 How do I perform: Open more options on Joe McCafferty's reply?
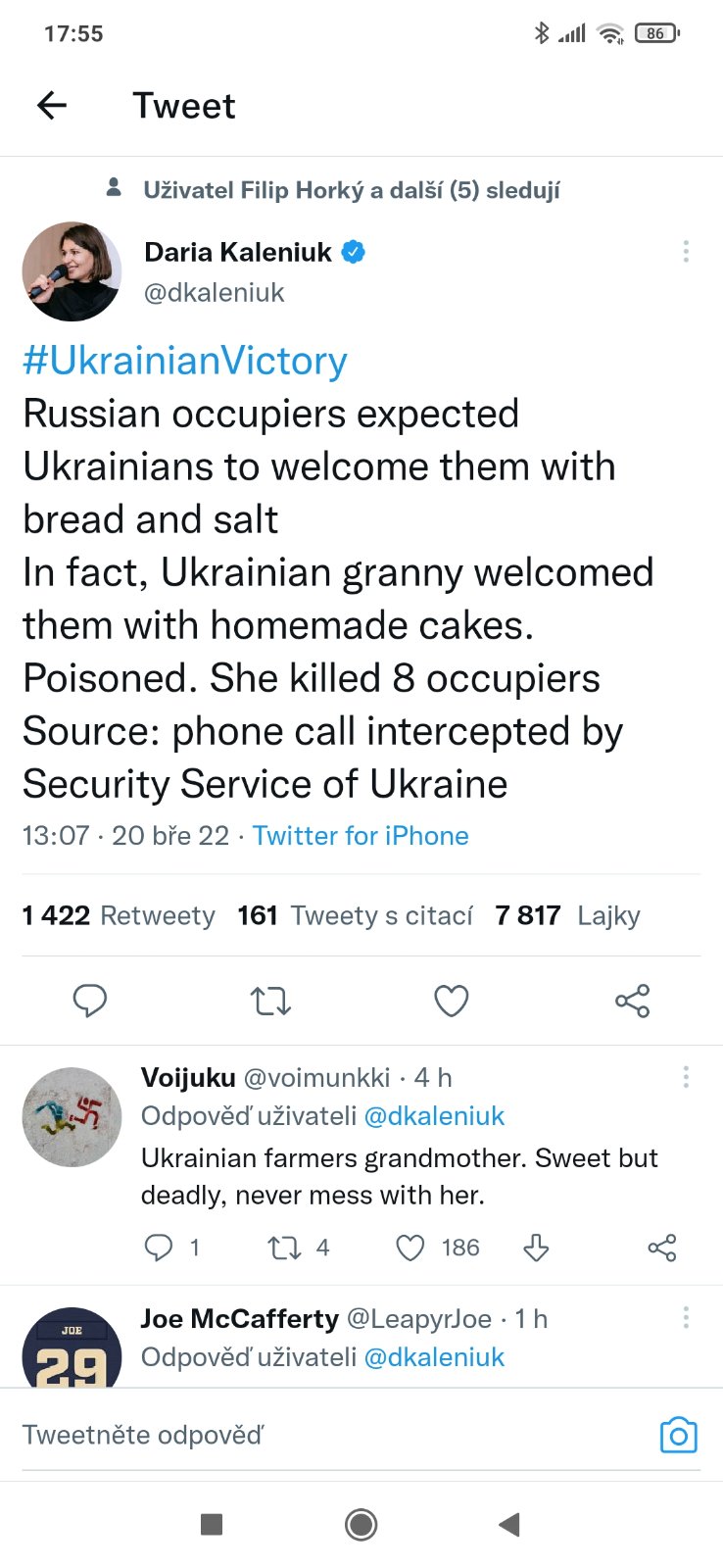point(686,1317)
